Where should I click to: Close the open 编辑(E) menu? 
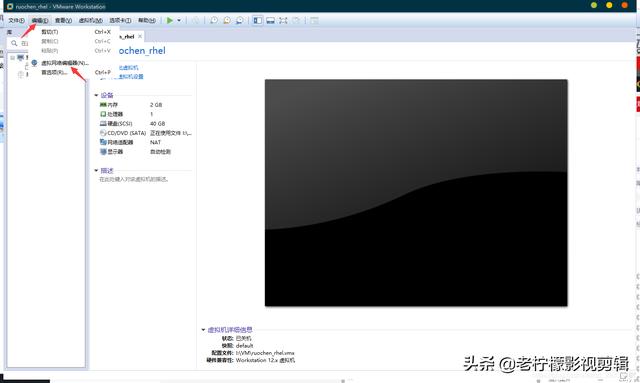pyautogui.click(x=40, y=20)
